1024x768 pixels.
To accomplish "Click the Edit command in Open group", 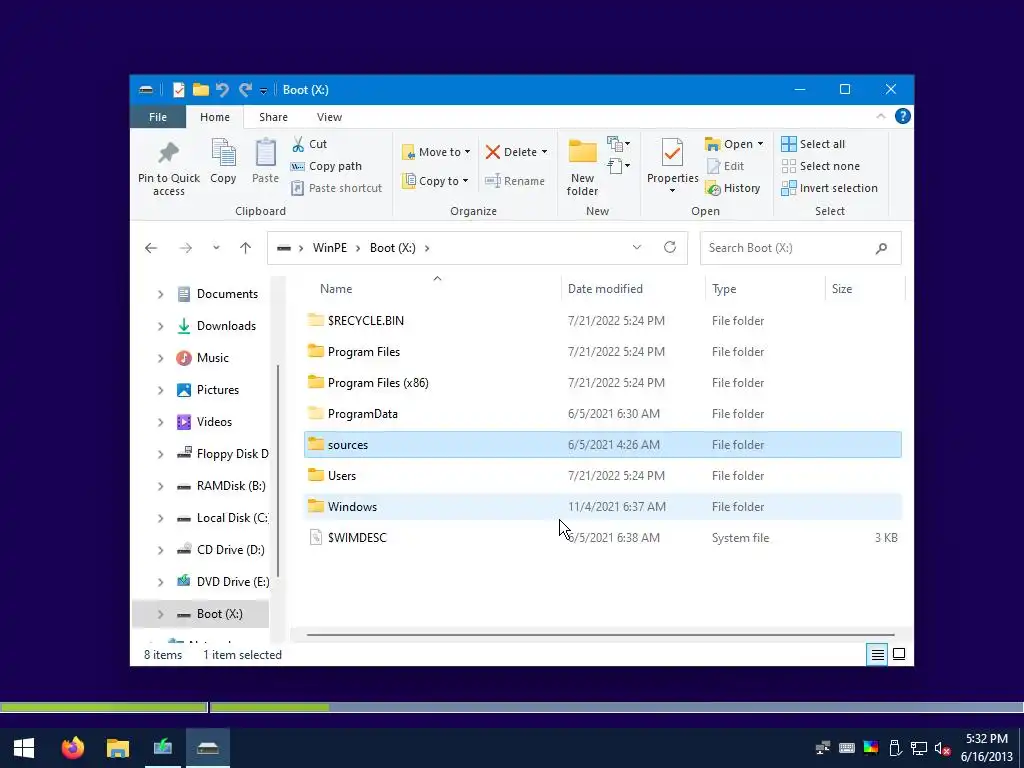I will 725,166.
